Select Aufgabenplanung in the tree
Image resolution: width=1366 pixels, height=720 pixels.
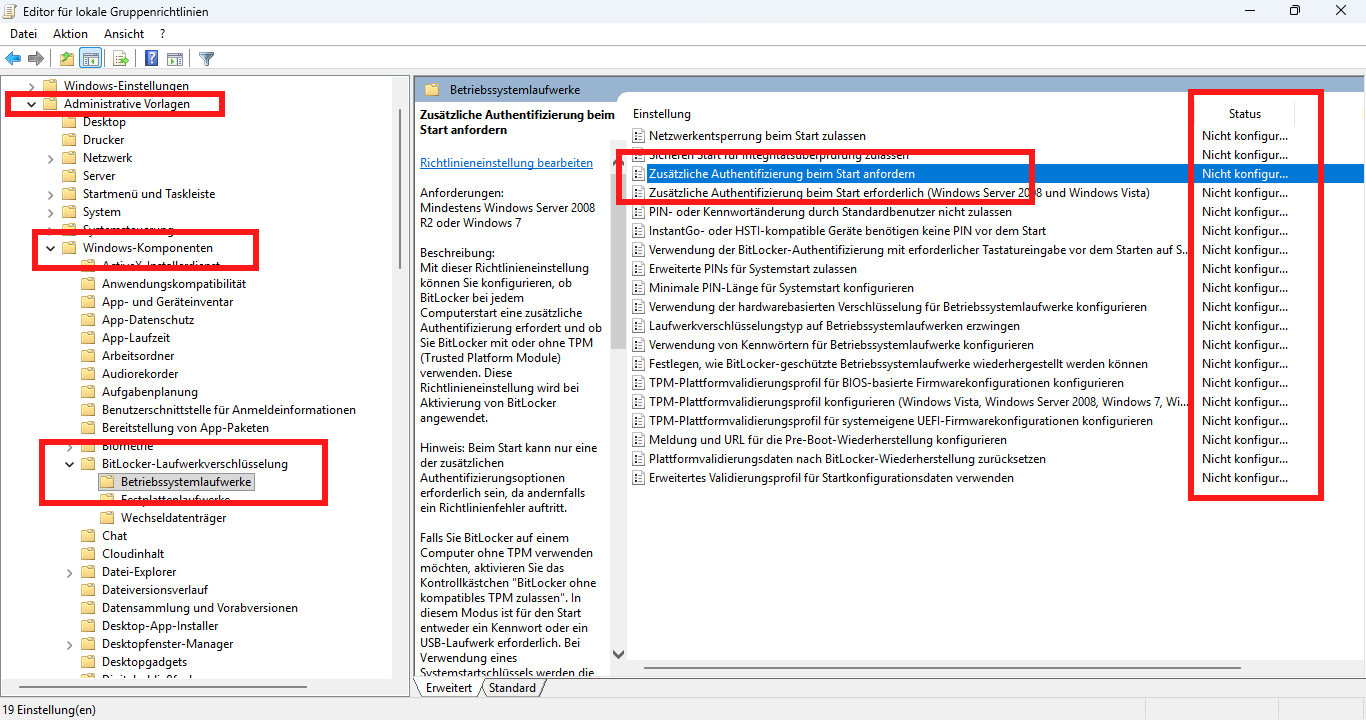[150, 392]
